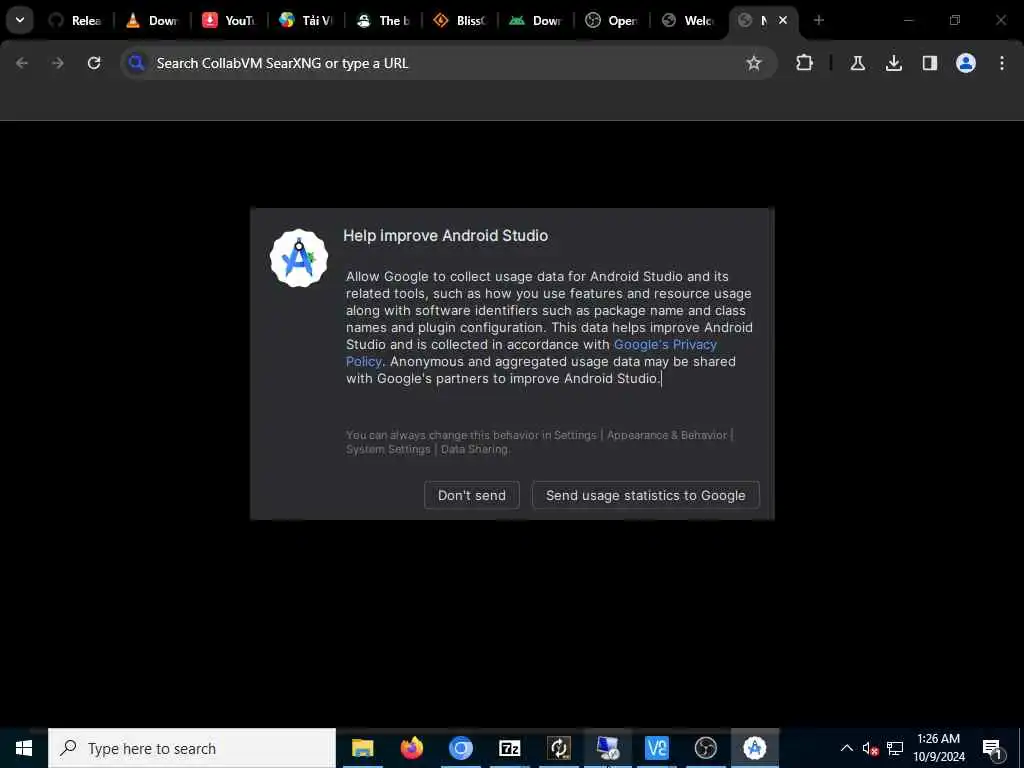1024x768 pixels.
Task: Switch to the Tải Vi tab
Action: 306,20
